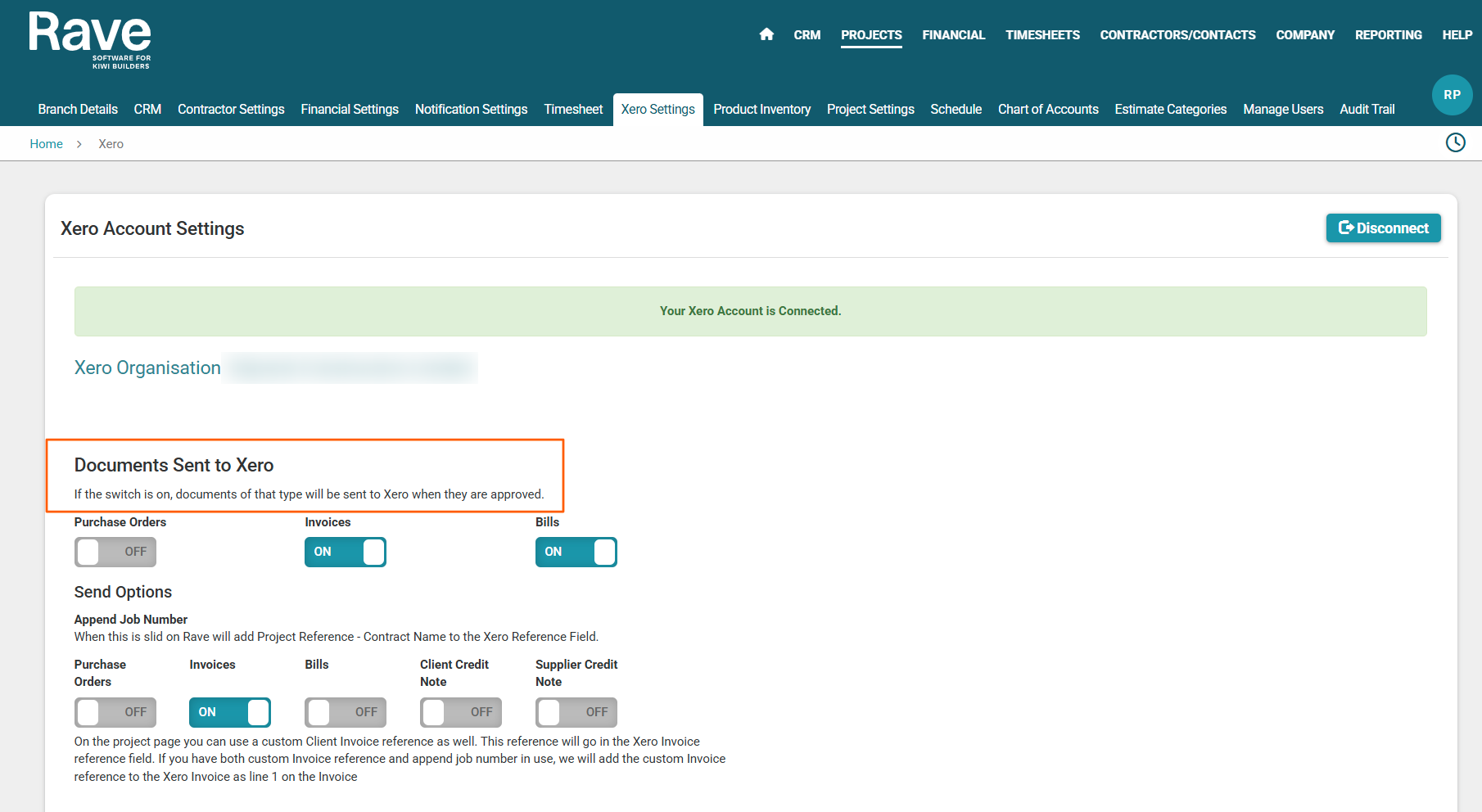Click the Rave logo
This screenshot has height=812, width=1482.
click(90, 40)
